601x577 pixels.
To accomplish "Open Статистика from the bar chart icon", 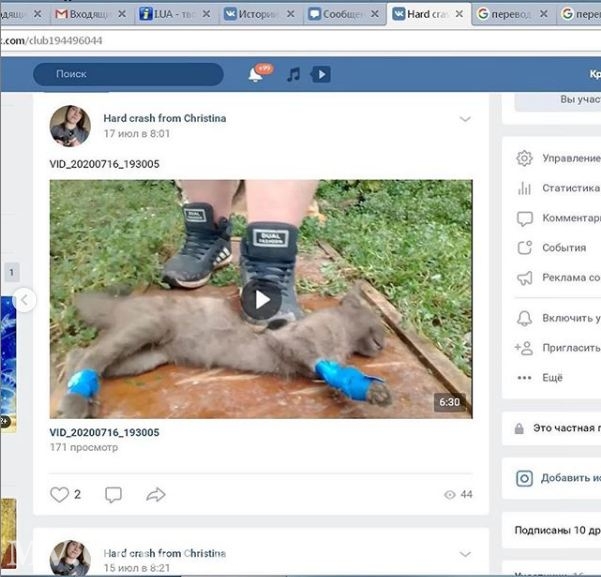I will (524, 188).
